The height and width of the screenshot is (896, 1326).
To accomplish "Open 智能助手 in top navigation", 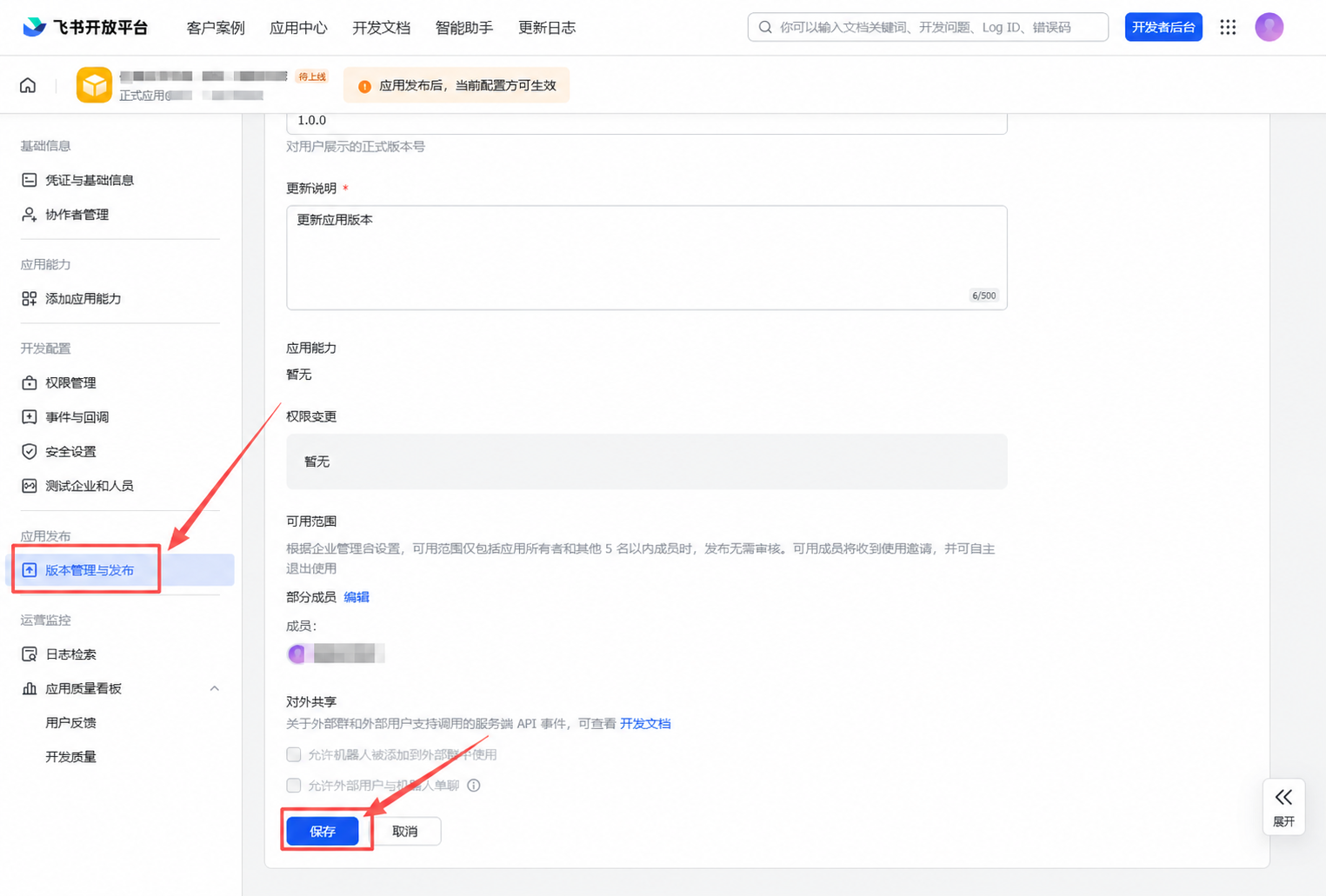I will tap(464, 28).
